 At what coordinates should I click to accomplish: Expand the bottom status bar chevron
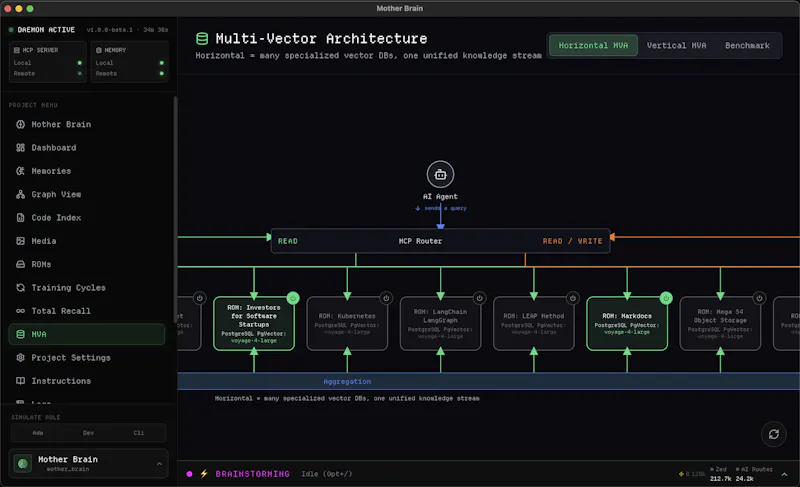tap(784, 474)
